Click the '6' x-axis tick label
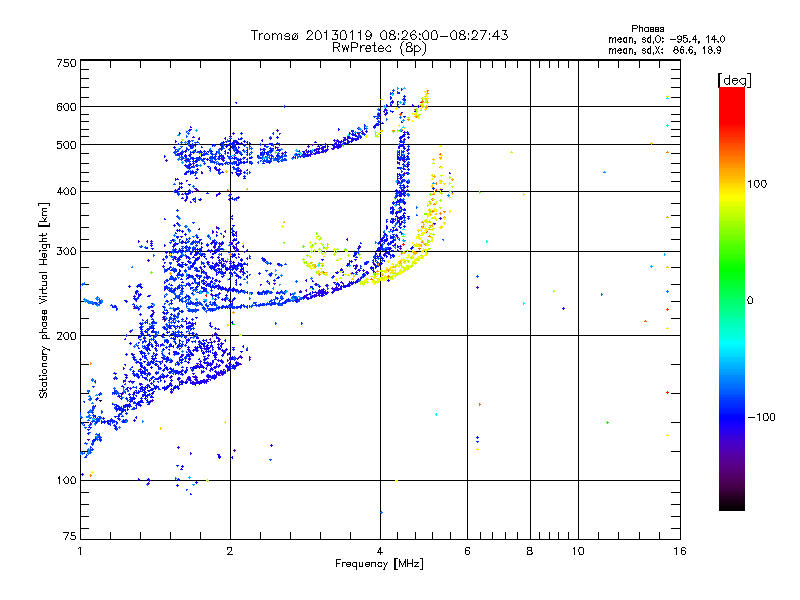The image size is (800, 600). [467, 551]
